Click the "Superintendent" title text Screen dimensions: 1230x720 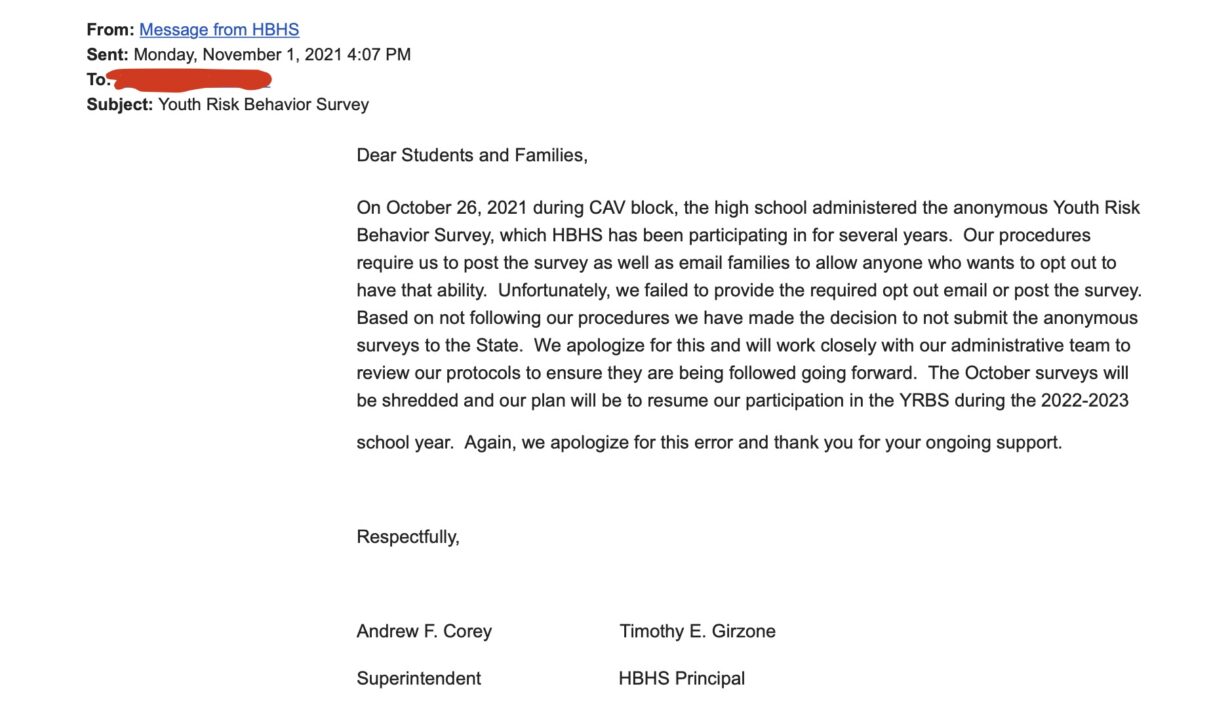click(419, 678)
